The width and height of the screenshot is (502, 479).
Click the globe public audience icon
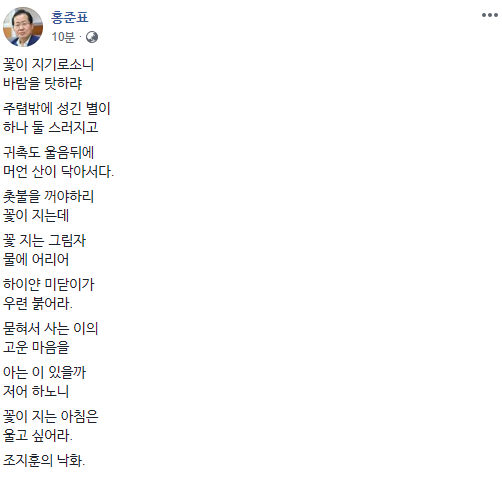(92, 37)
